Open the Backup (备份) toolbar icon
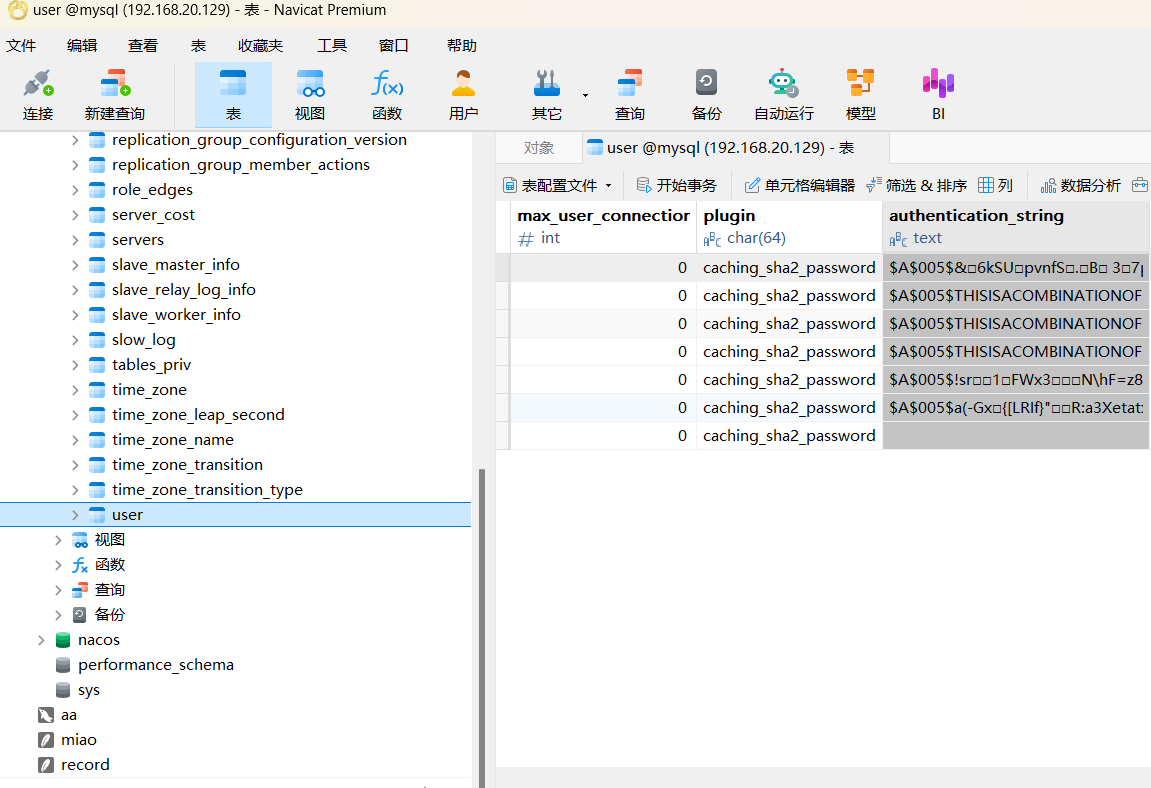 coord(706,95)
